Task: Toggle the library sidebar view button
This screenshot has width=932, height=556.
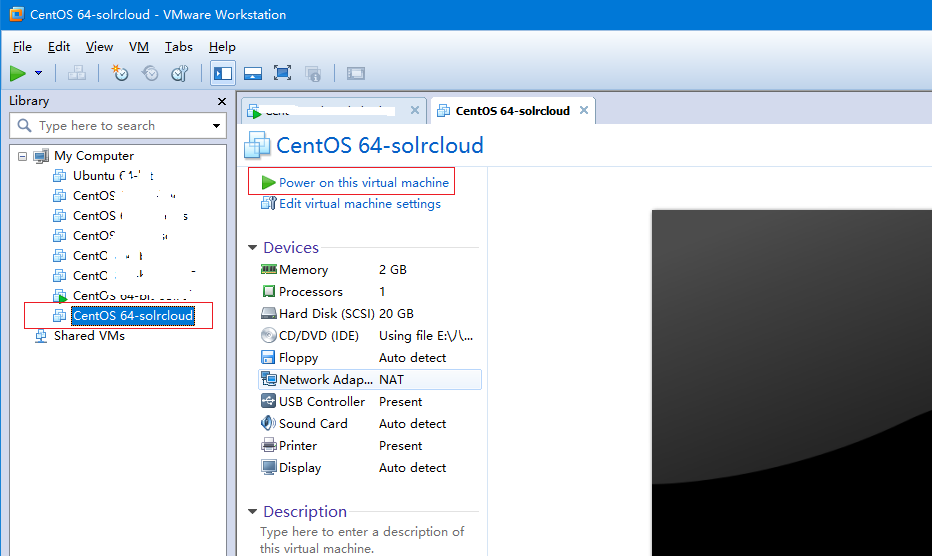Action: [223, 73]
